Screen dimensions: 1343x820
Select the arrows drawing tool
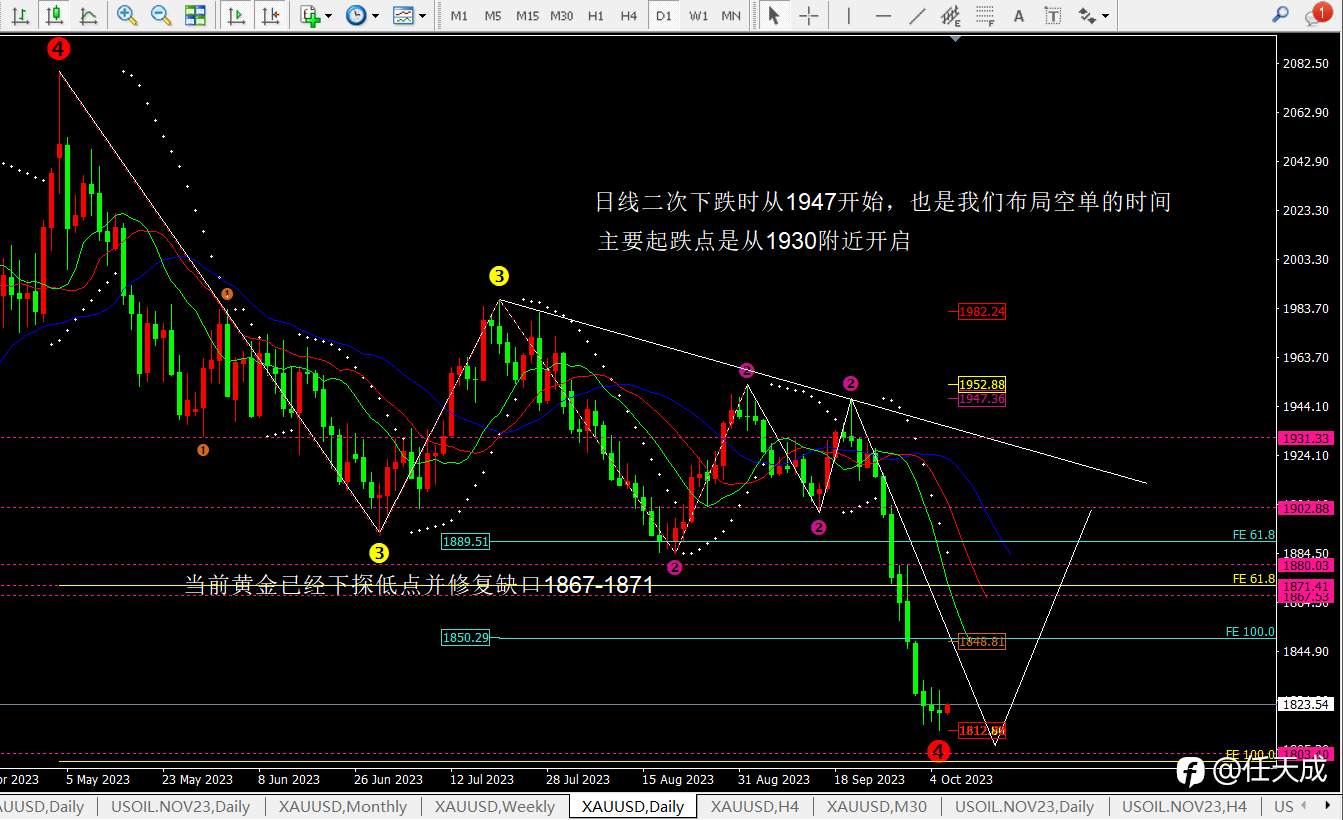1088,15
